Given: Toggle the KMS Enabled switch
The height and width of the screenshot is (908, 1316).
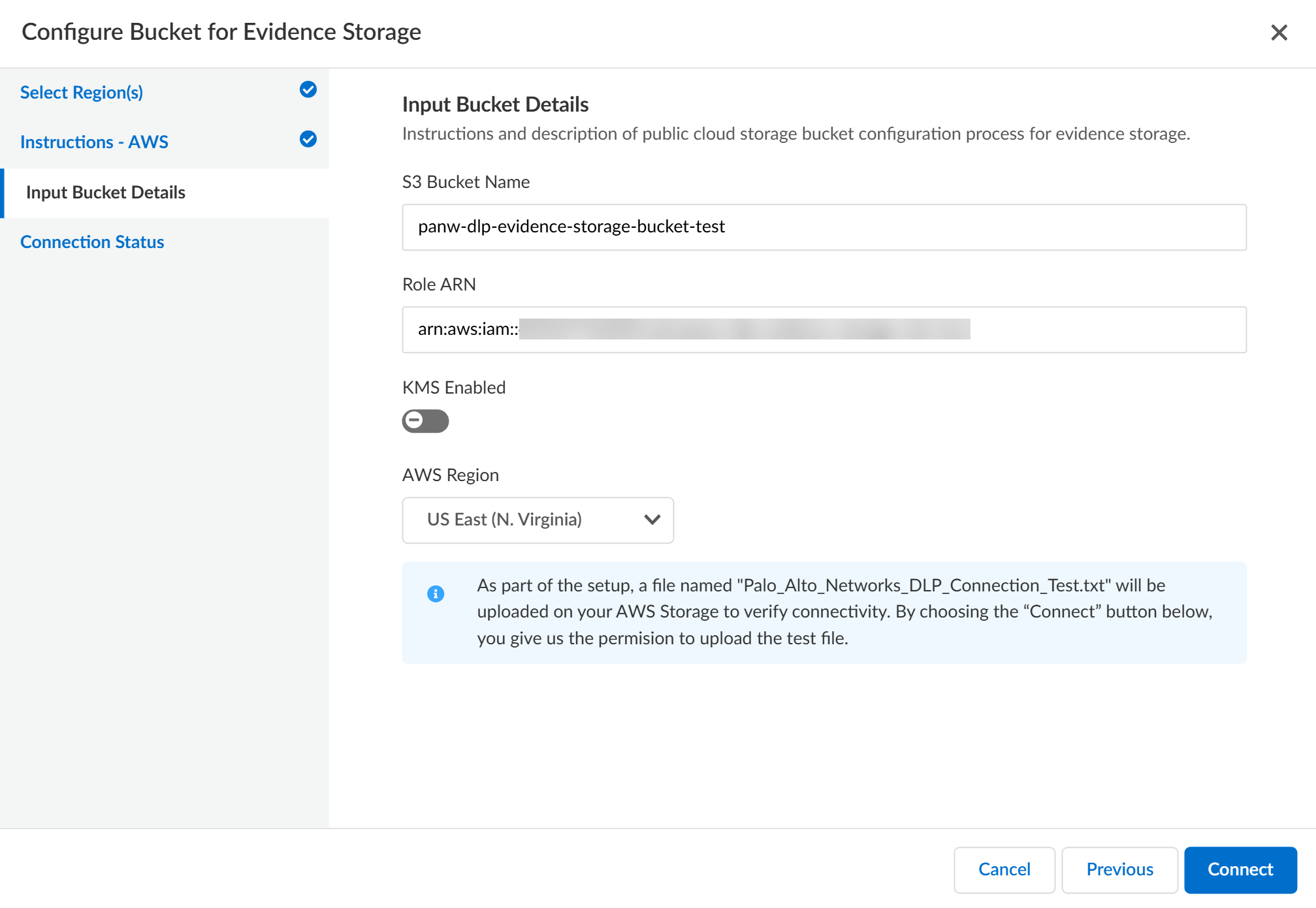Looking at the screenshot, I should (x=425, y=421).
